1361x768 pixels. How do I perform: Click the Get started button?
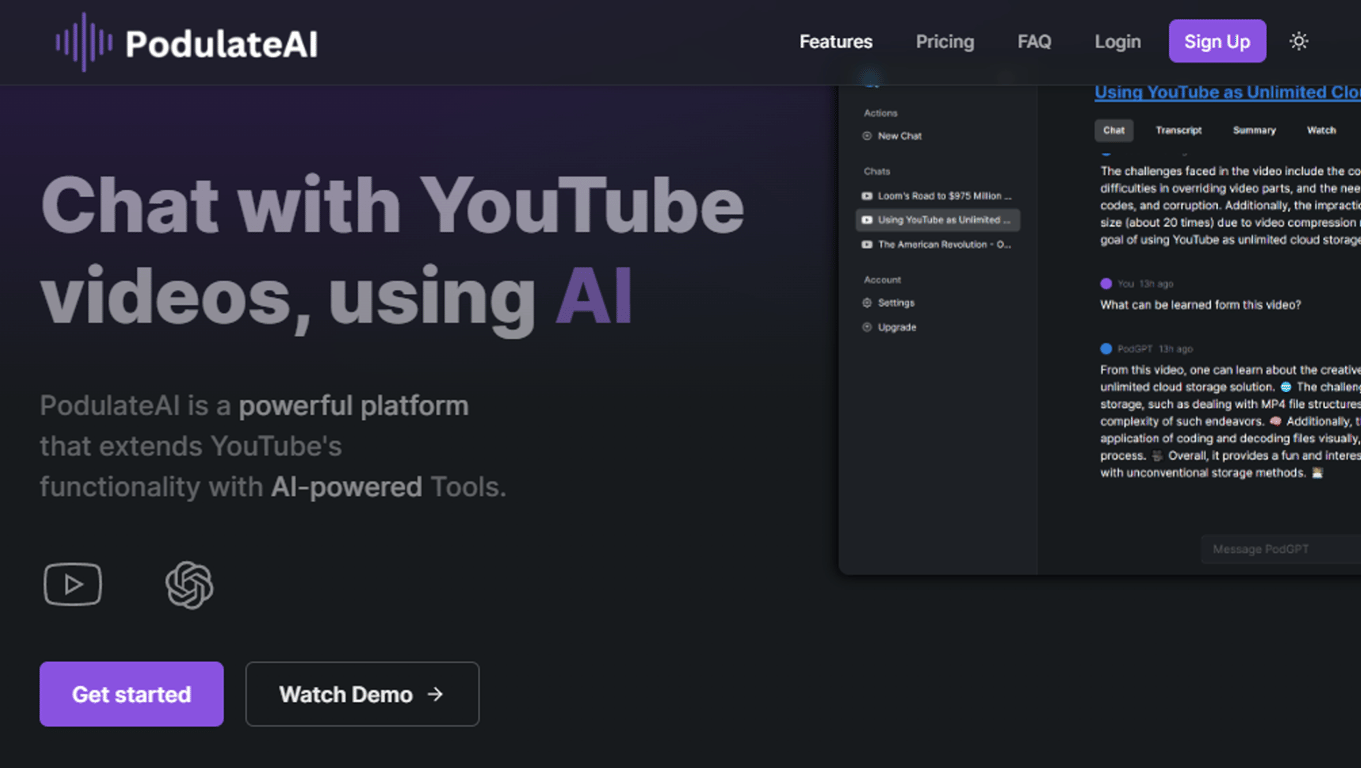pyautogui.click(x=132, y=694)
